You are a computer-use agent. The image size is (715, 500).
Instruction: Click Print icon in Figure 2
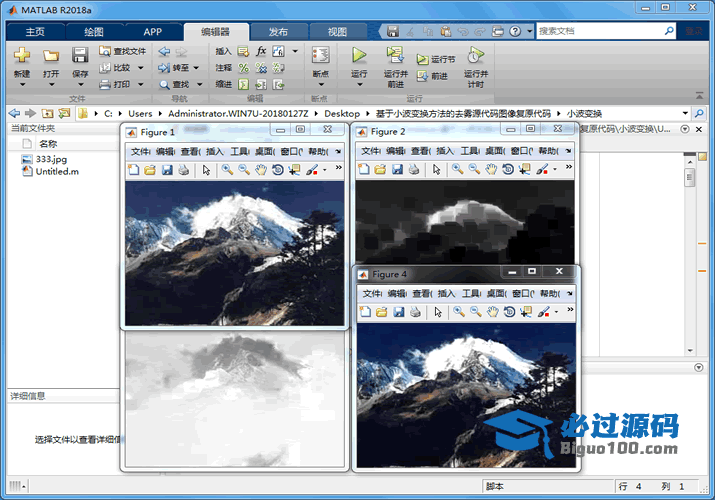(414, 169)
